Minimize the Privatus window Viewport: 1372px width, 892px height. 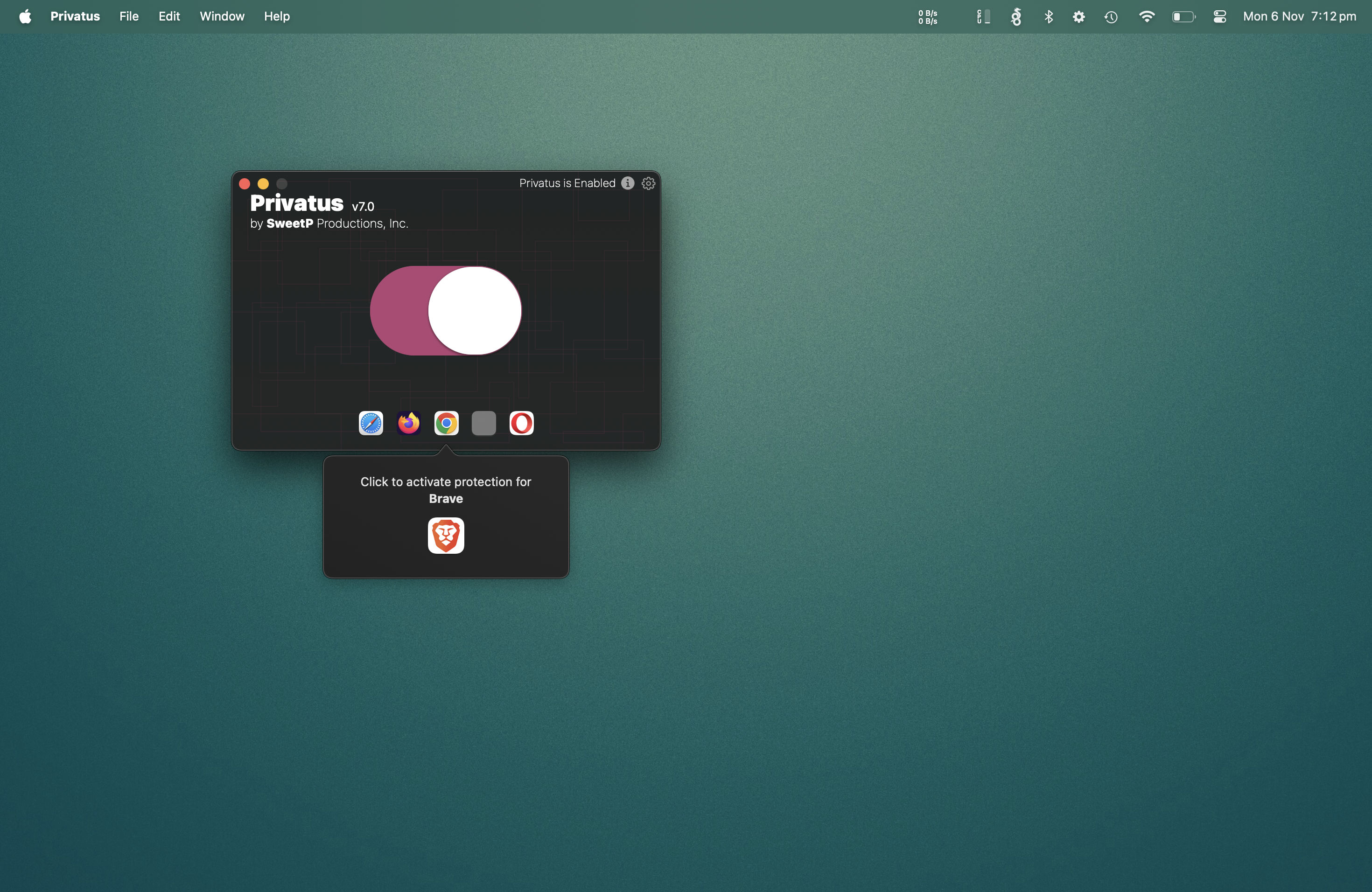point(263,184)
